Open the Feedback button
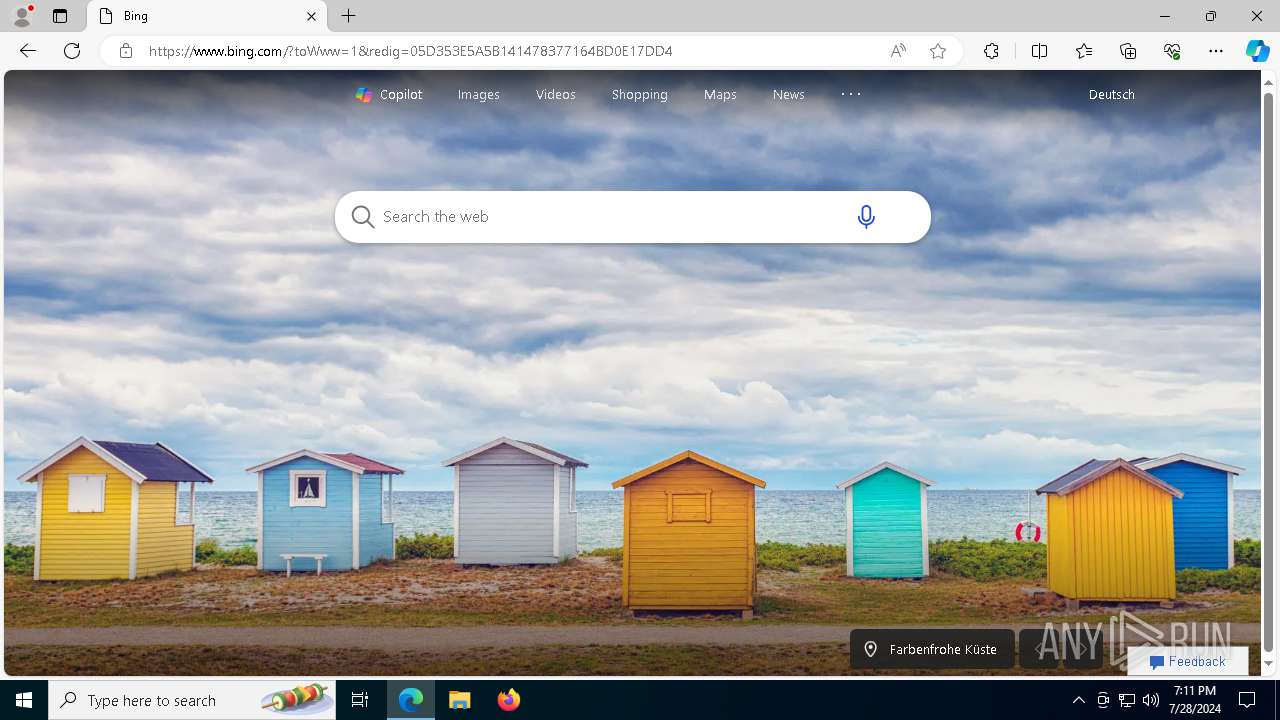Screen dimensions: 1280x720 click(1187, 661)
